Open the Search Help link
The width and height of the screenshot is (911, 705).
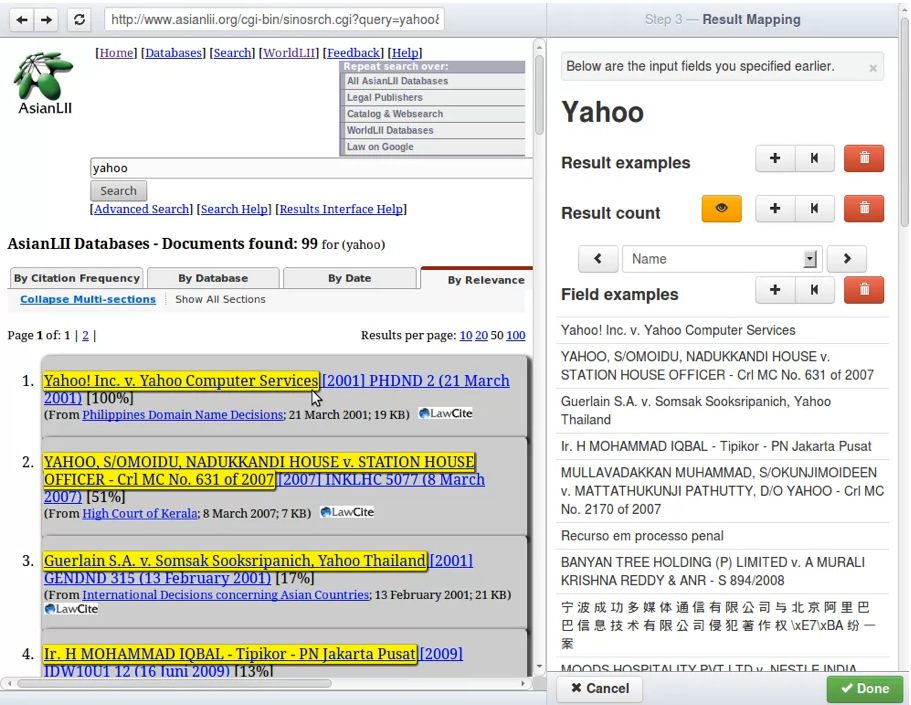pos(235,209)
